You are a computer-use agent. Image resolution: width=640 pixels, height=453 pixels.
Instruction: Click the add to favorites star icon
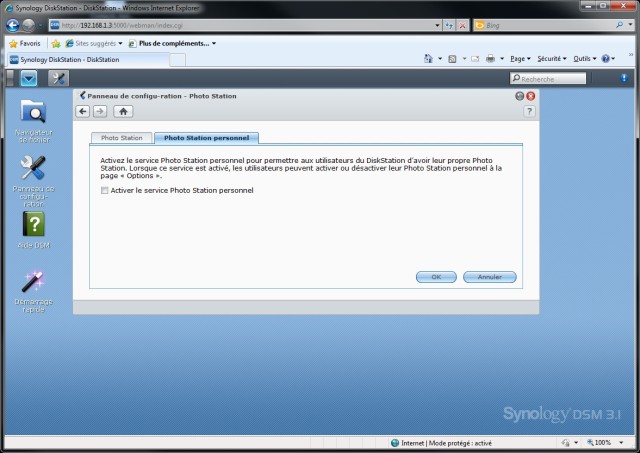click(x=56, y=43)
